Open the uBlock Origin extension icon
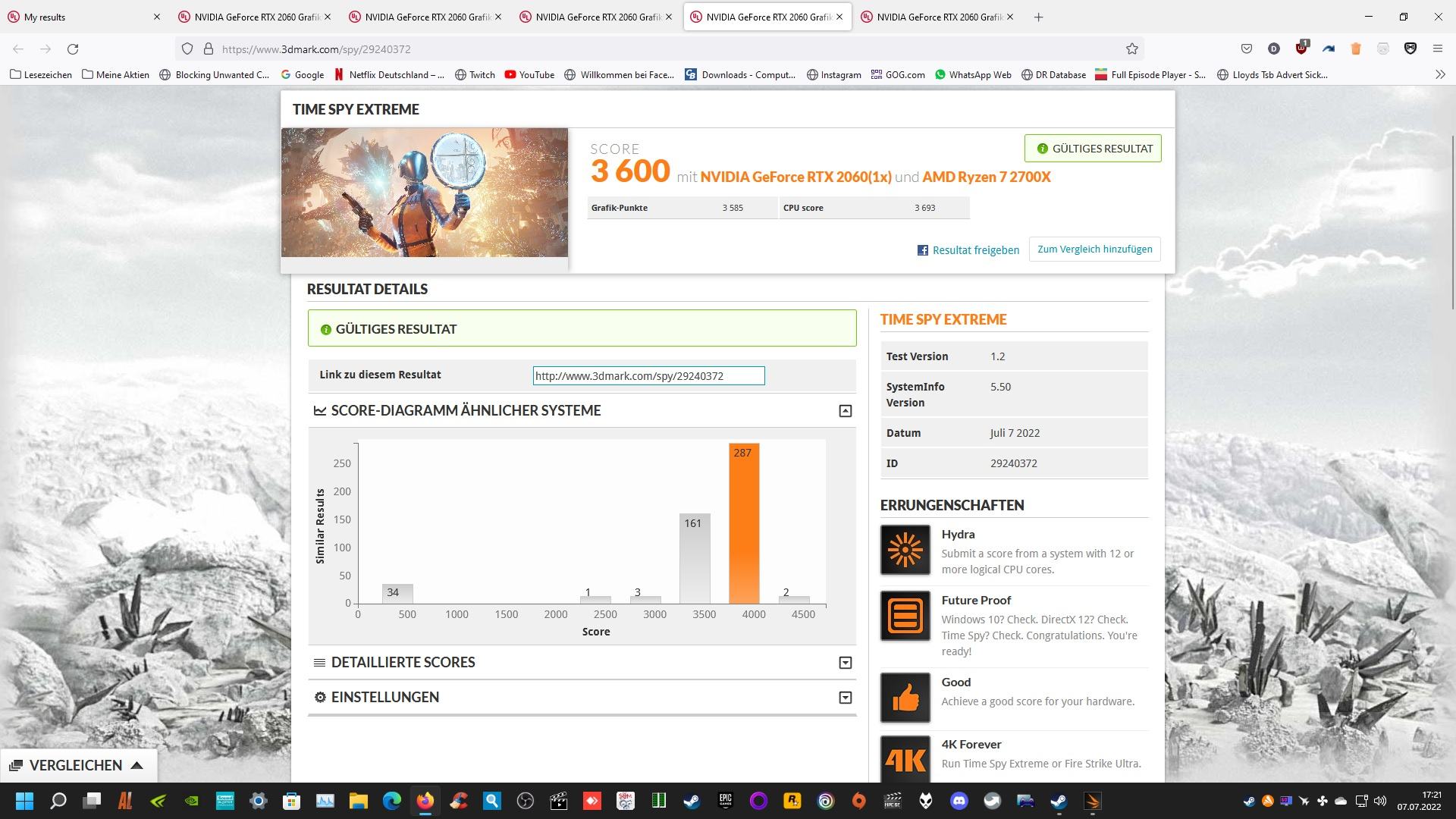The width and height of the screenshot is (1456, 819). pyautogui.click(x=1301, y=48)
